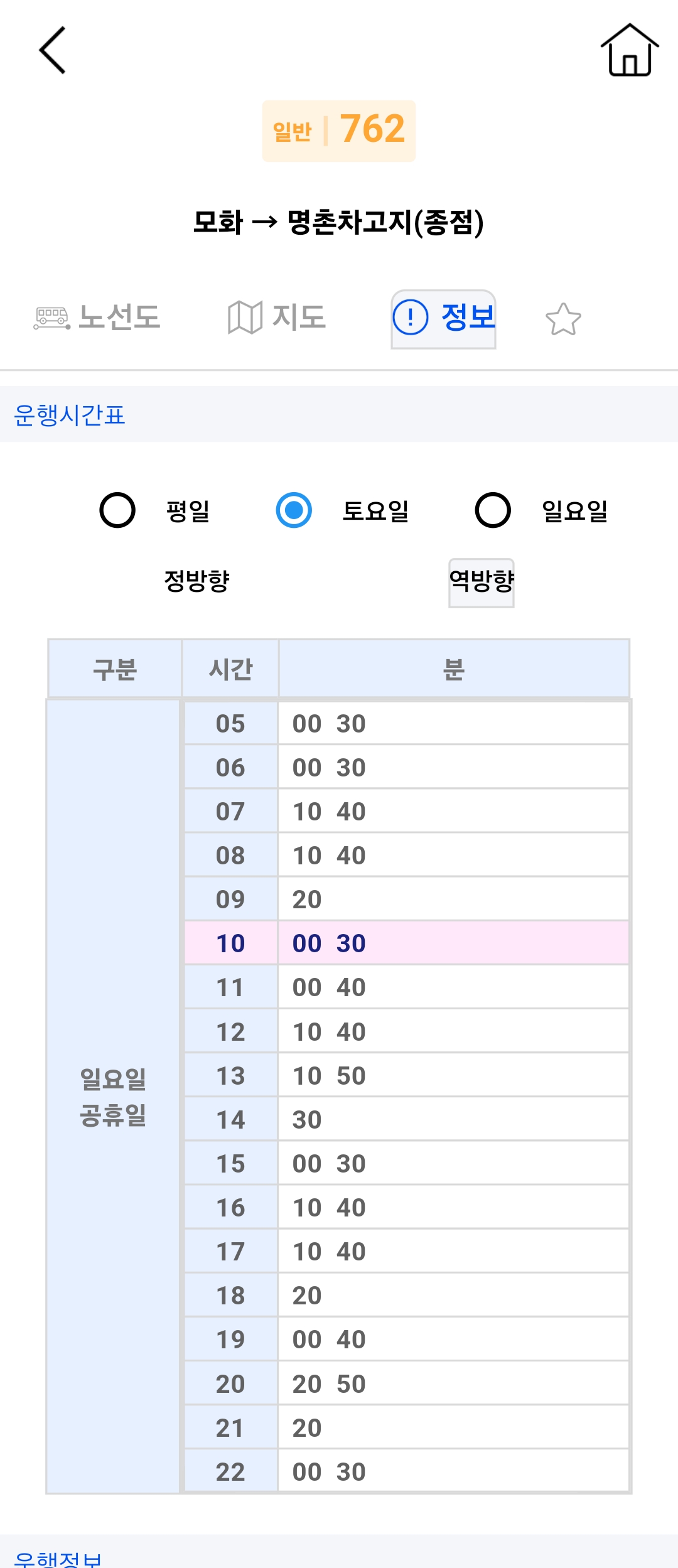Add route 762 to favorites star
The image size is (678, 1568).
click(563, 319)
